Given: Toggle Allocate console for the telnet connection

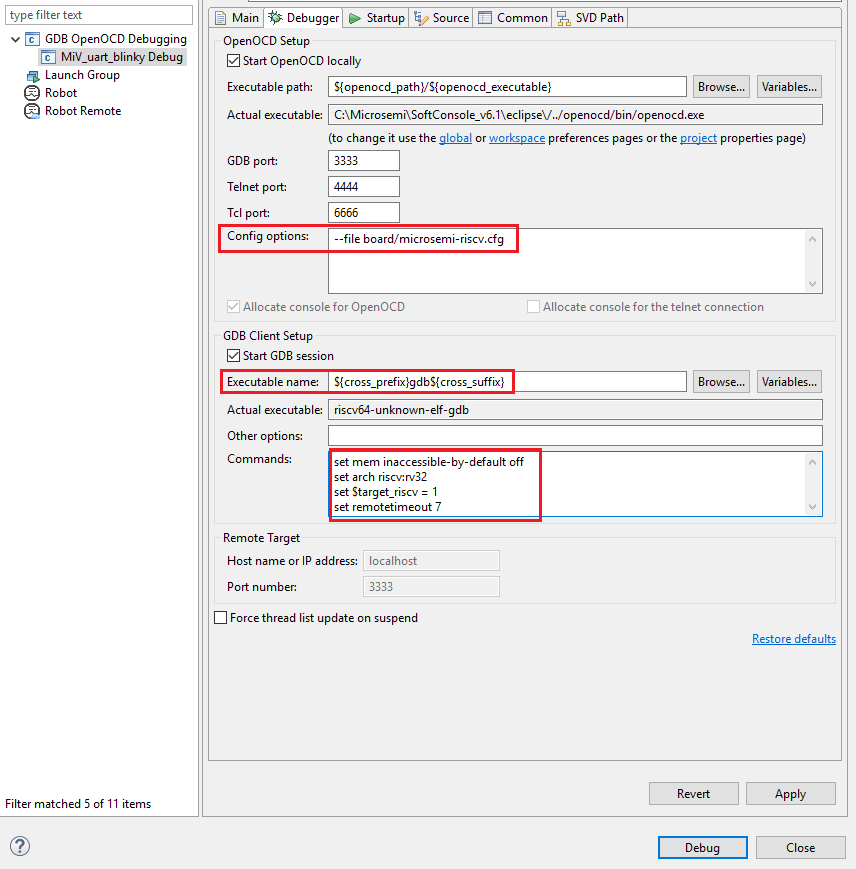Looking at the screenshot, I should (533, 306).
